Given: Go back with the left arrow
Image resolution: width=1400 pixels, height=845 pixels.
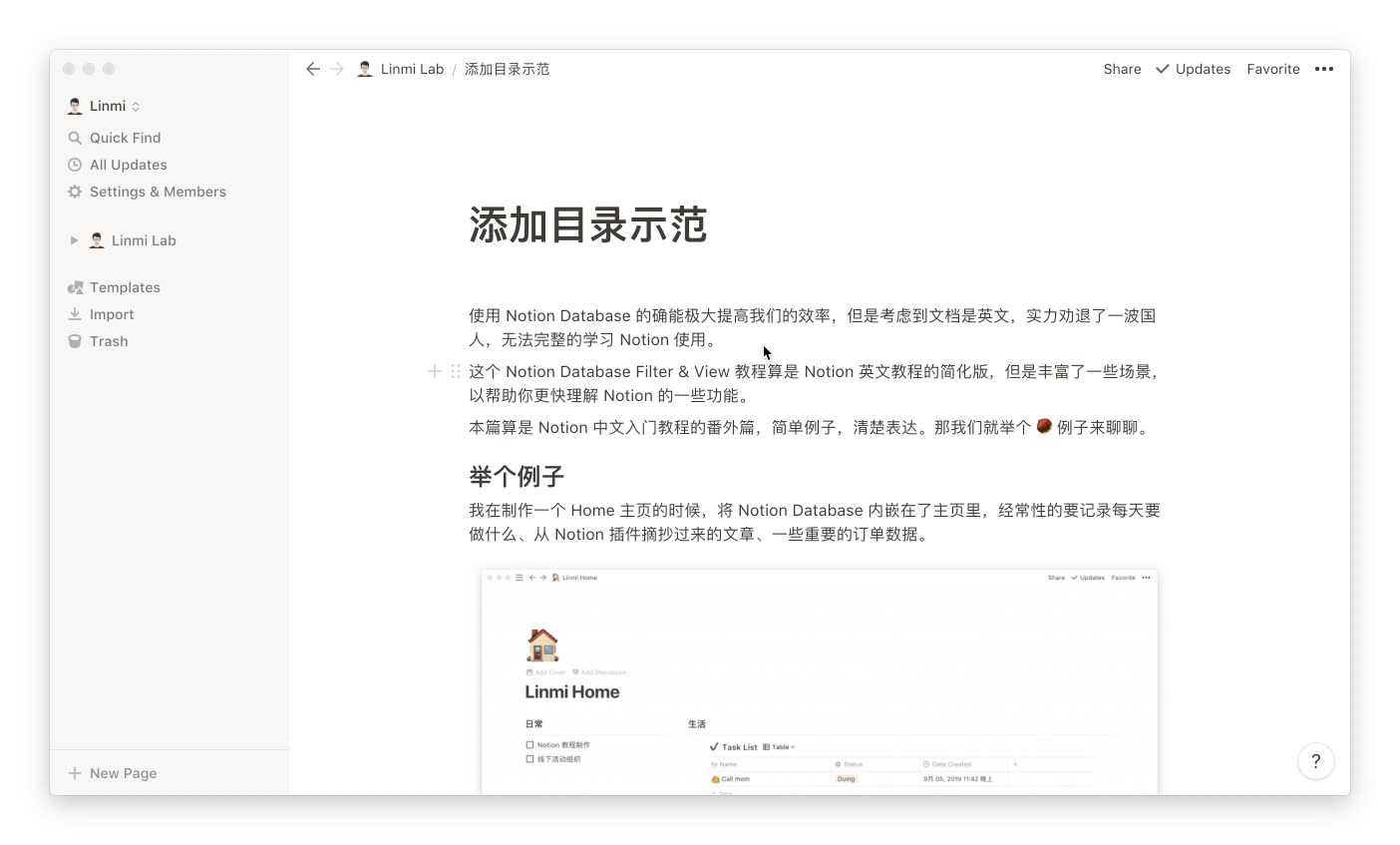Looking at the screenshot, I should [313, 69].
